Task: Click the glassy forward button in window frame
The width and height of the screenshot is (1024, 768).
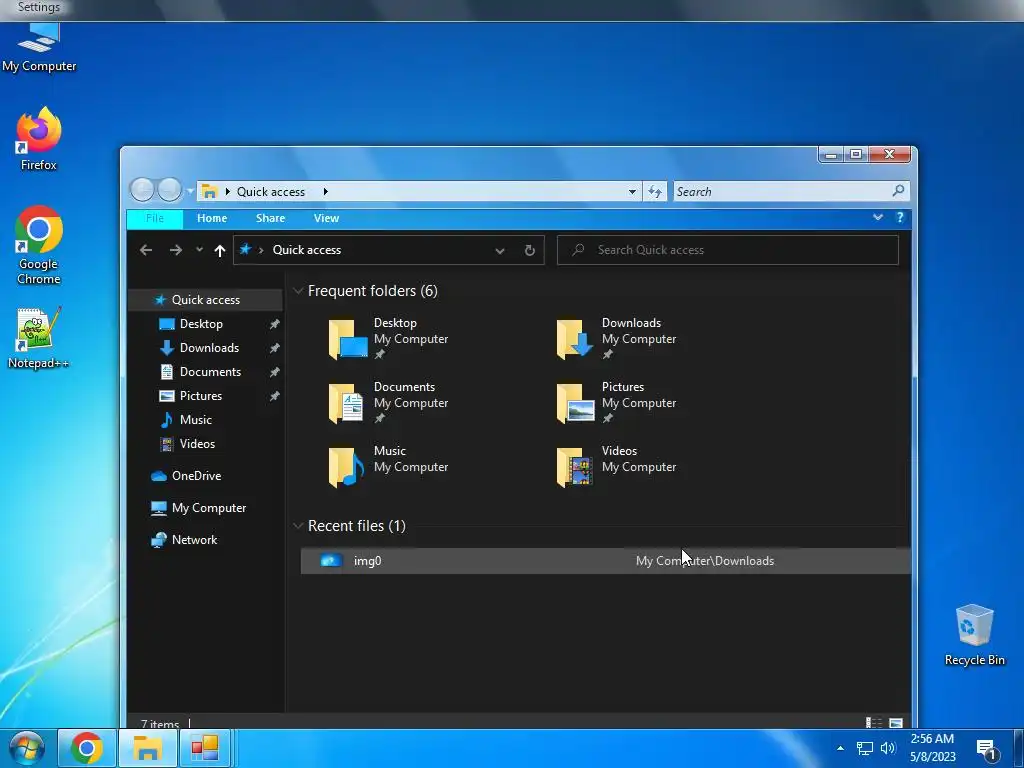Action: (169, 189)
